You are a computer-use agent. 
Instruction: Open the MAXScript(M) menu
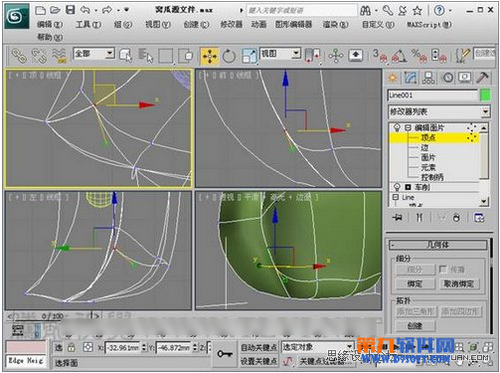click(429, 24)
